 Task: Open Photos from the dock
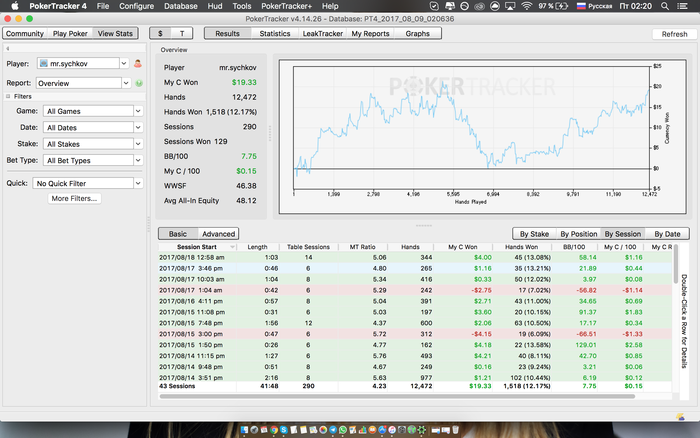323,430
